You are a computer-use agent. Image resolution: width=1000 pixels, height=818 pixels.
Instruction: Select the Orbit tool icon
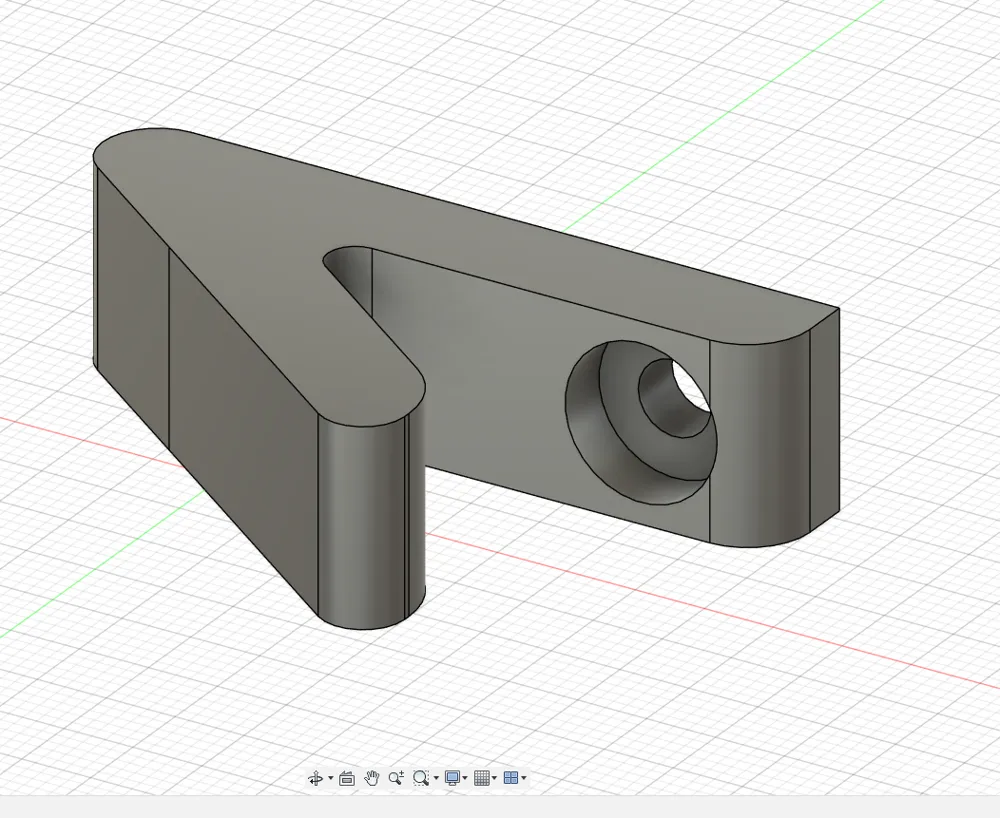click(315, 778)
